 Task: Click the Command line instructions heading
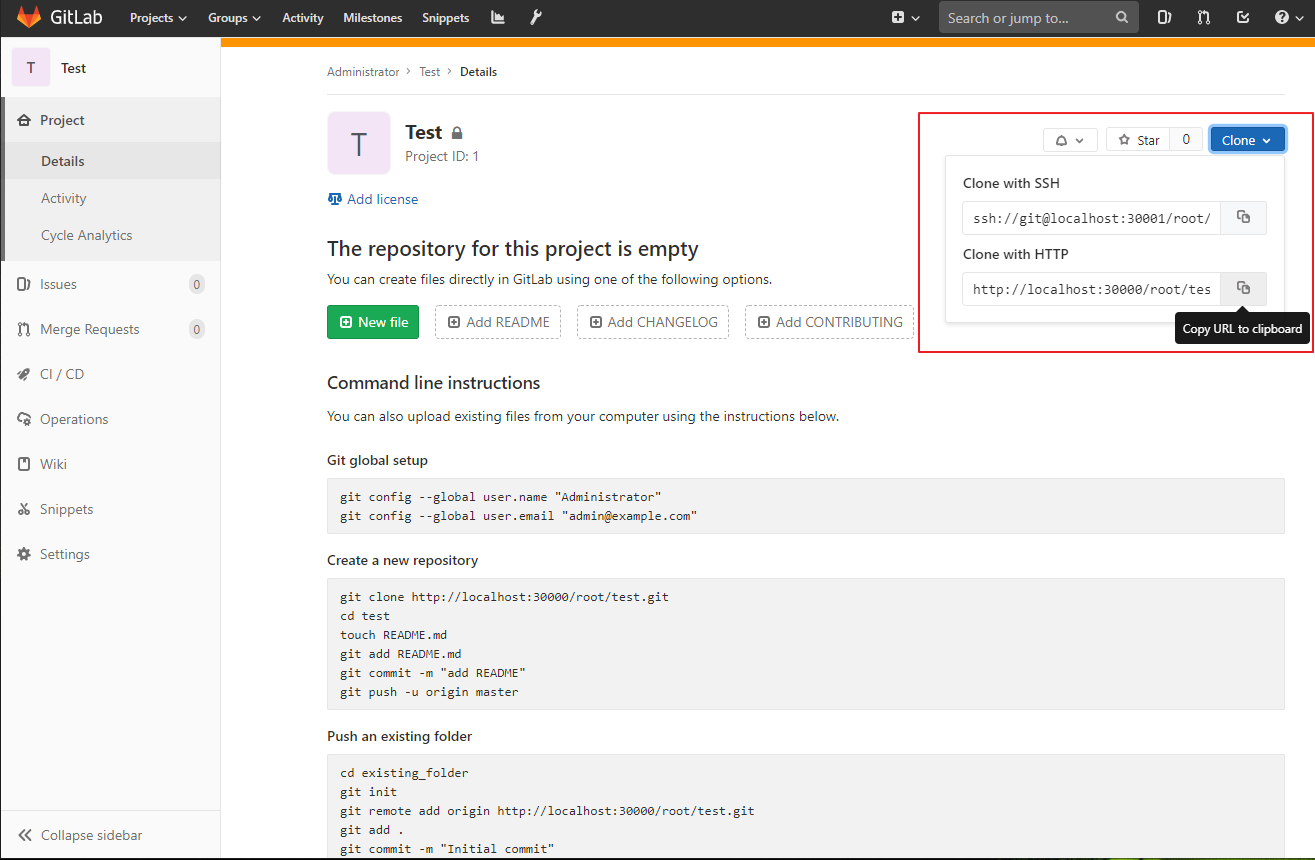click(x=434, y=383)
